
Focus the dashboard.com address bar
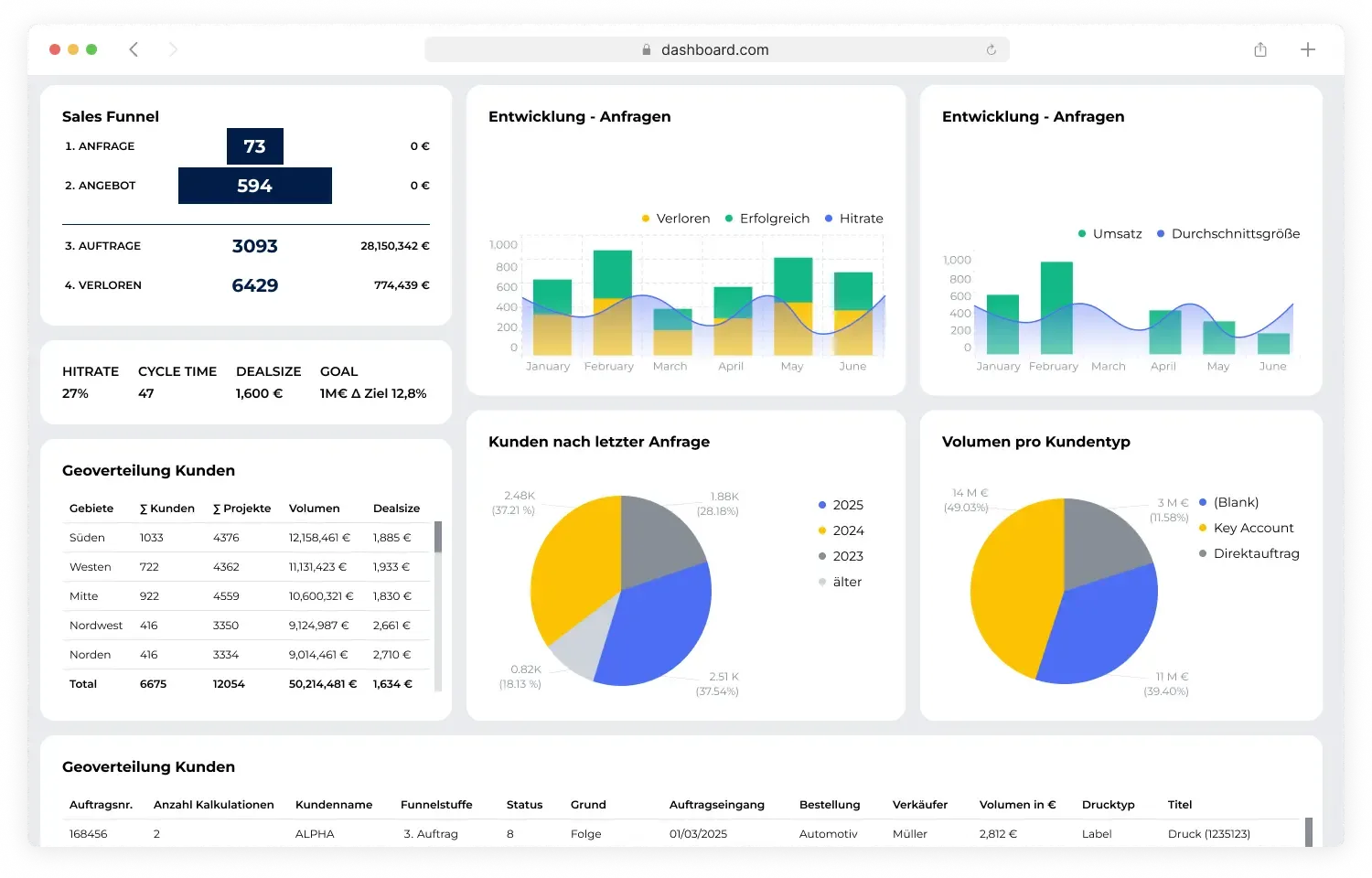pos(716,49)
